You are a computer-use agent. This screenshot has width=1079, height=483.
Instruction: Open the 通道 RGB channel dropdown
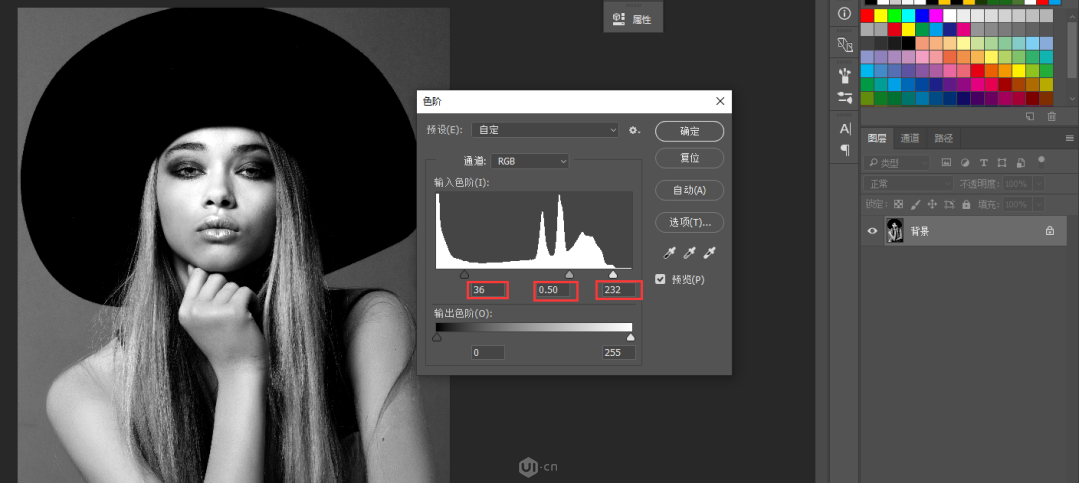click(x=529, y=161)
